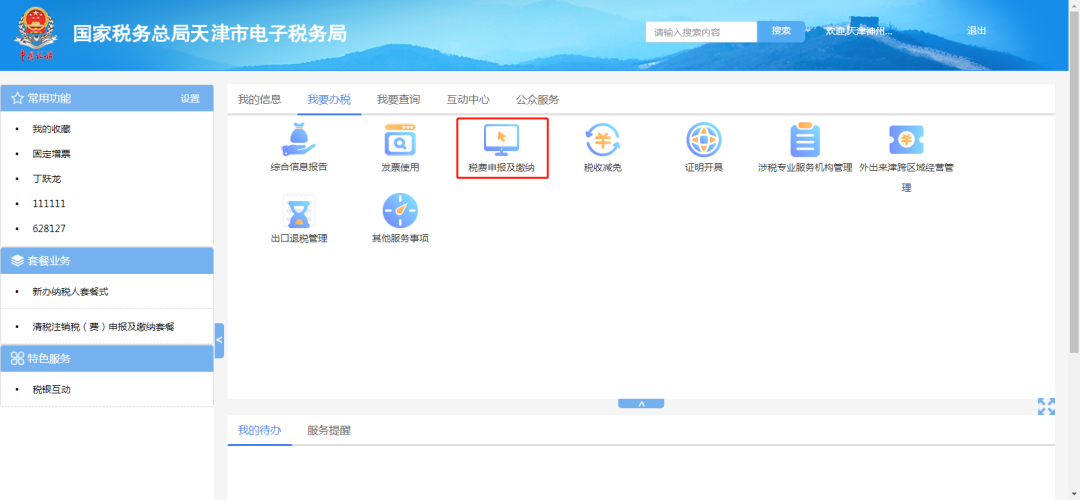
Task: Open 新办纳税人套餐式
Action: click(70, 291)
